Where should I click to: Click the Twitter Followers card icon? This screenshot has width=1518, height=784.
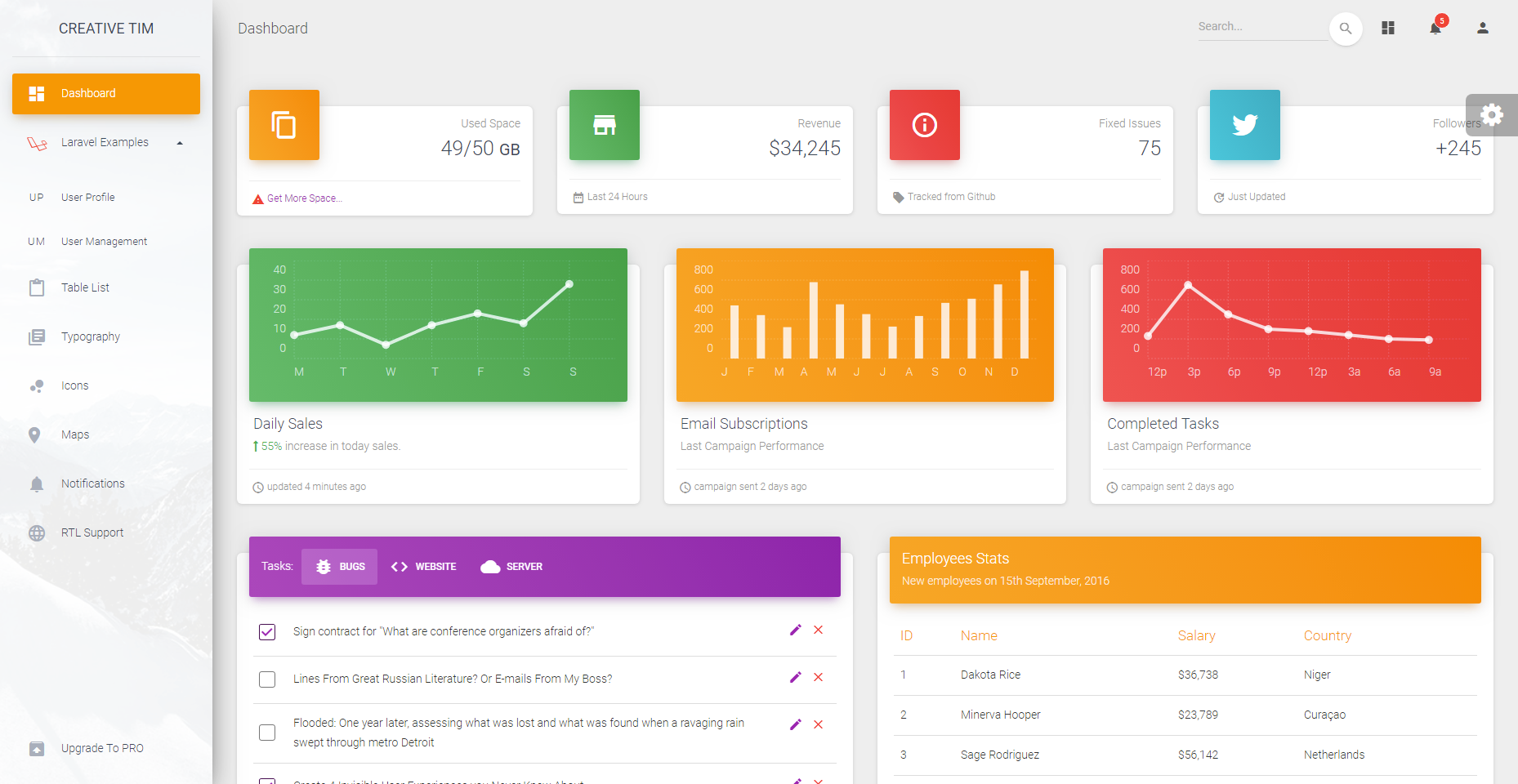(1244, 125)
